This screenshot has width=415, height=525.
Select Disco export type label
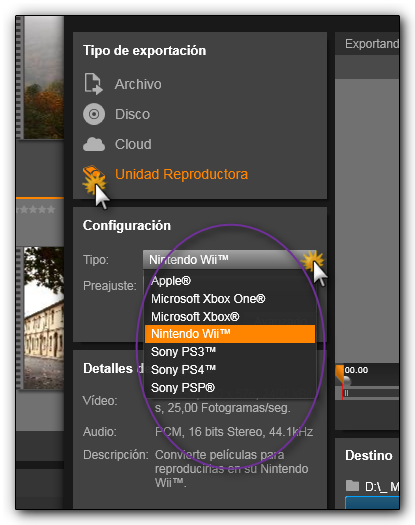pos(132,114)
